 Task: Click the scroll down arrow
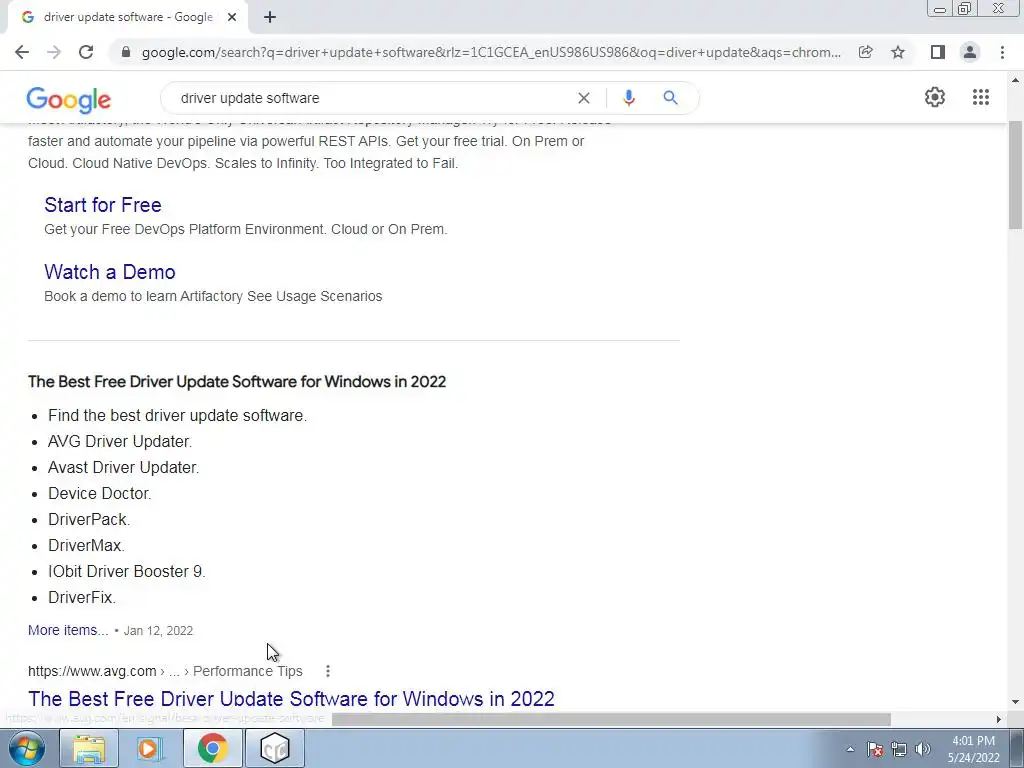pyautogui.click(x=1015, y=702)
